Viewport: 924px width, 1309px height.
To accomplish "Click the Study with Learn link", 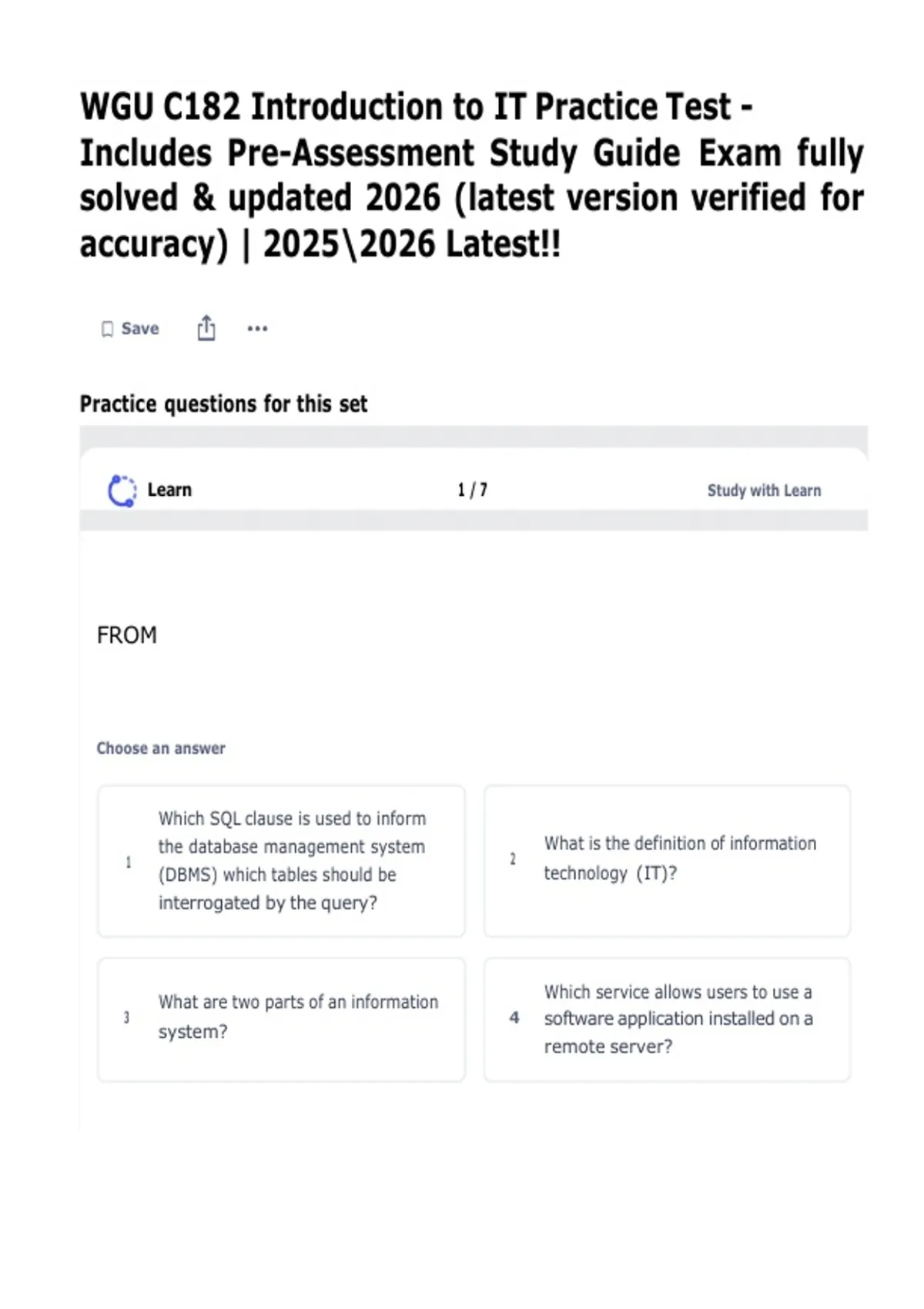I will tap(764, 490).
